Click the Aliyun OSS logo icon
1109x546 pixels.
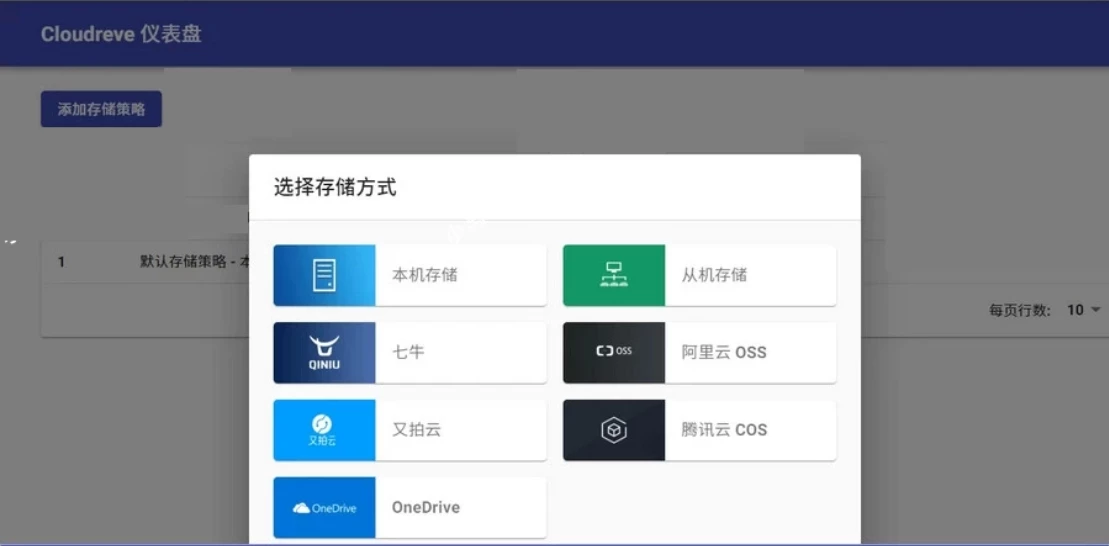point(613,352)
